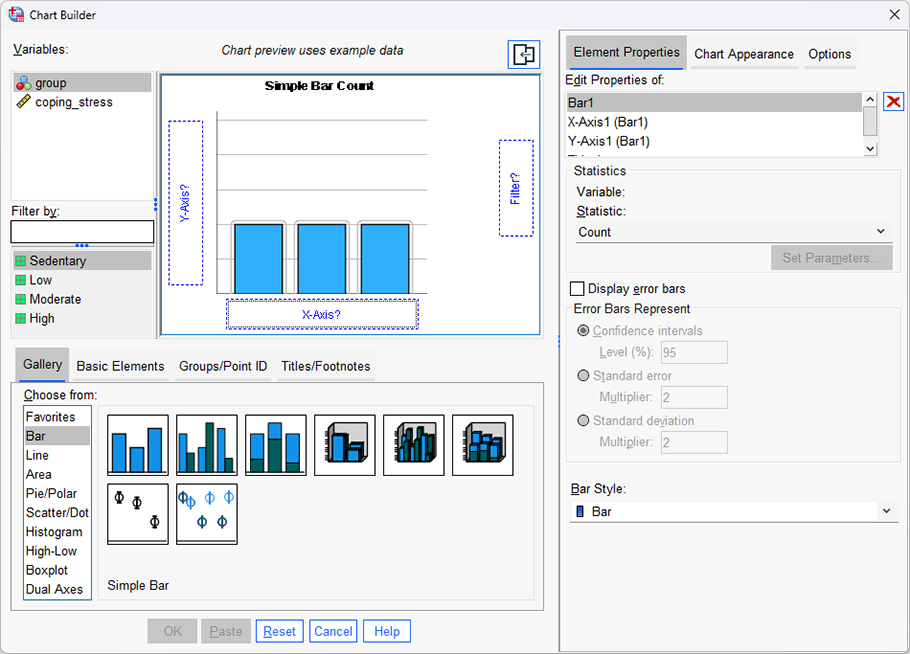This screenshot has width=910, height=654.
Task: Click the Help button
Action: pyautogui.click(x=386, y=631)
